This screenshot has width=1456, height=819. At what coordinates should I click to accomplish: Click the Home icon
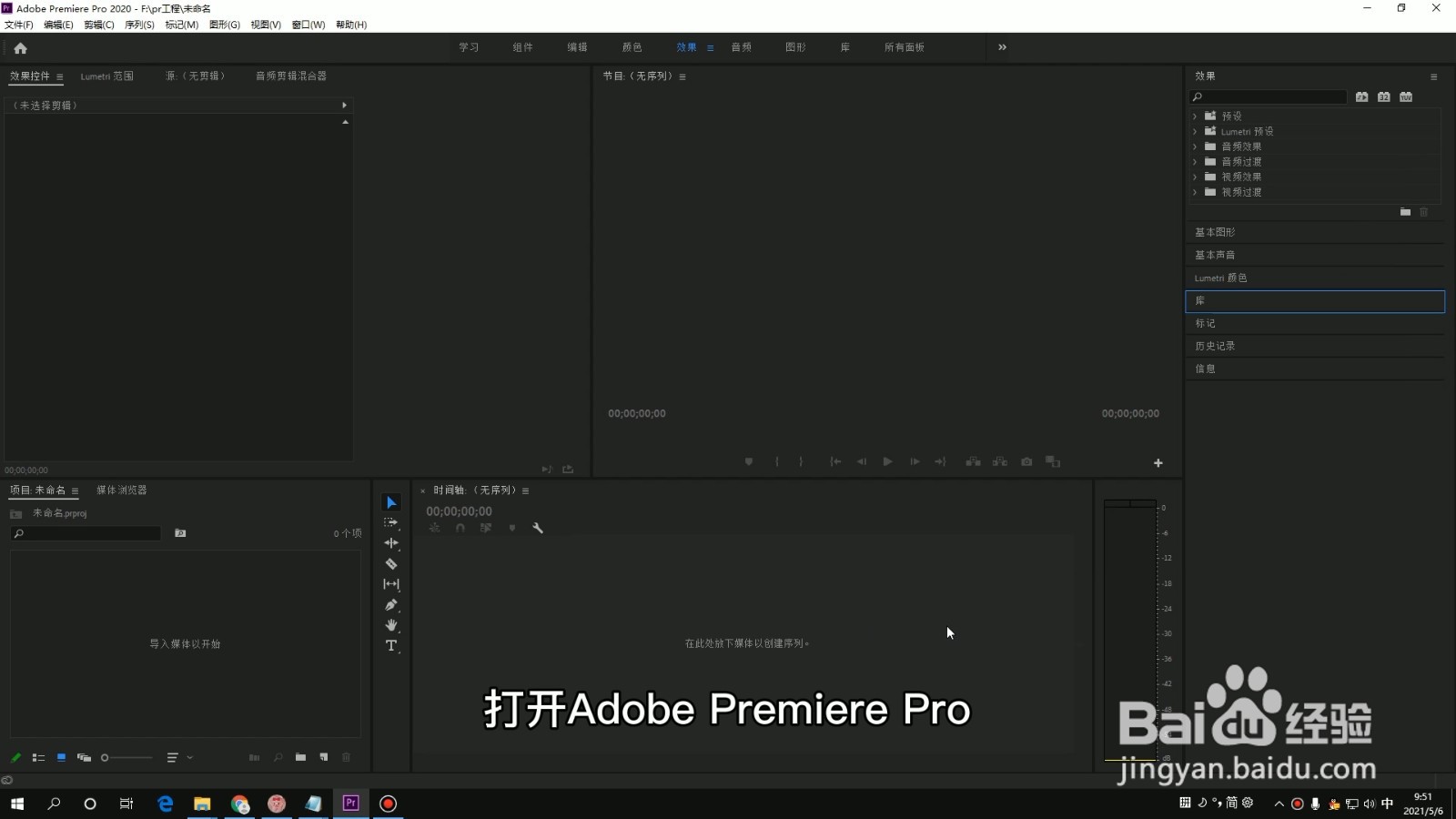click(x=20, y=48)
